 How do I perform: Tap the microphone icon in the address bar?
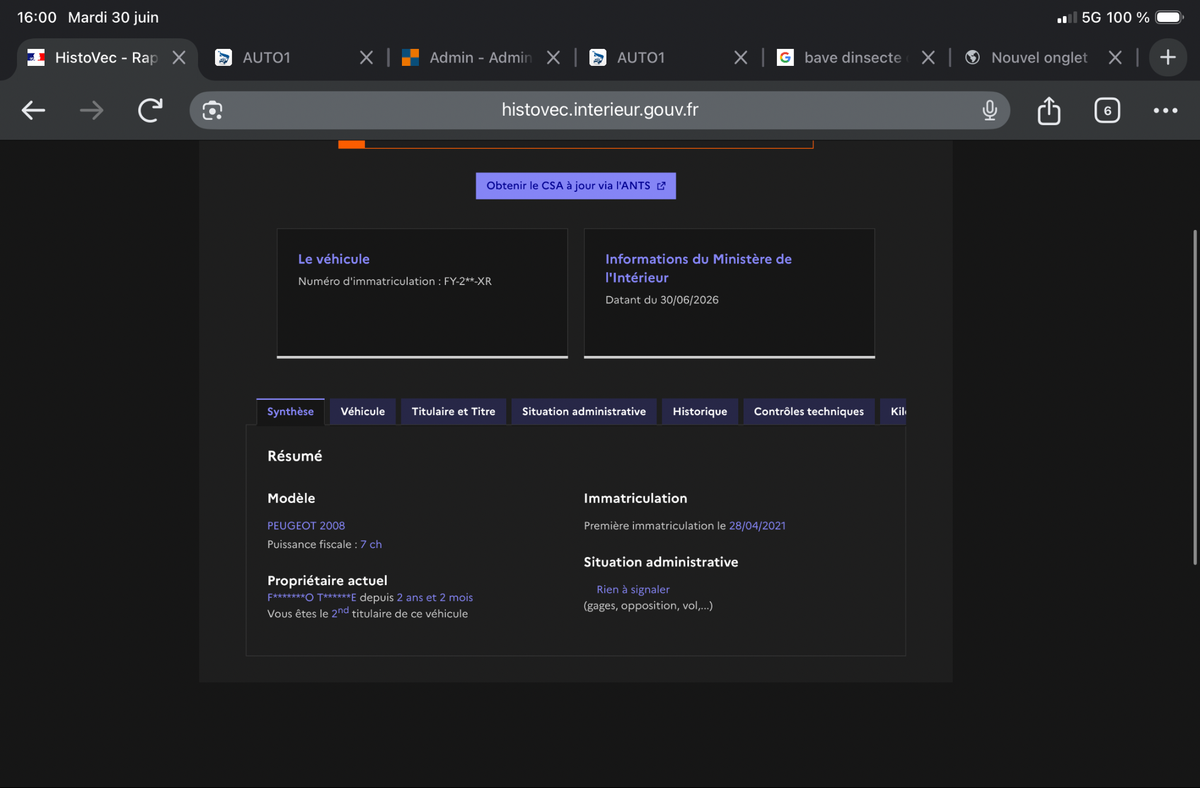[989, 111]
